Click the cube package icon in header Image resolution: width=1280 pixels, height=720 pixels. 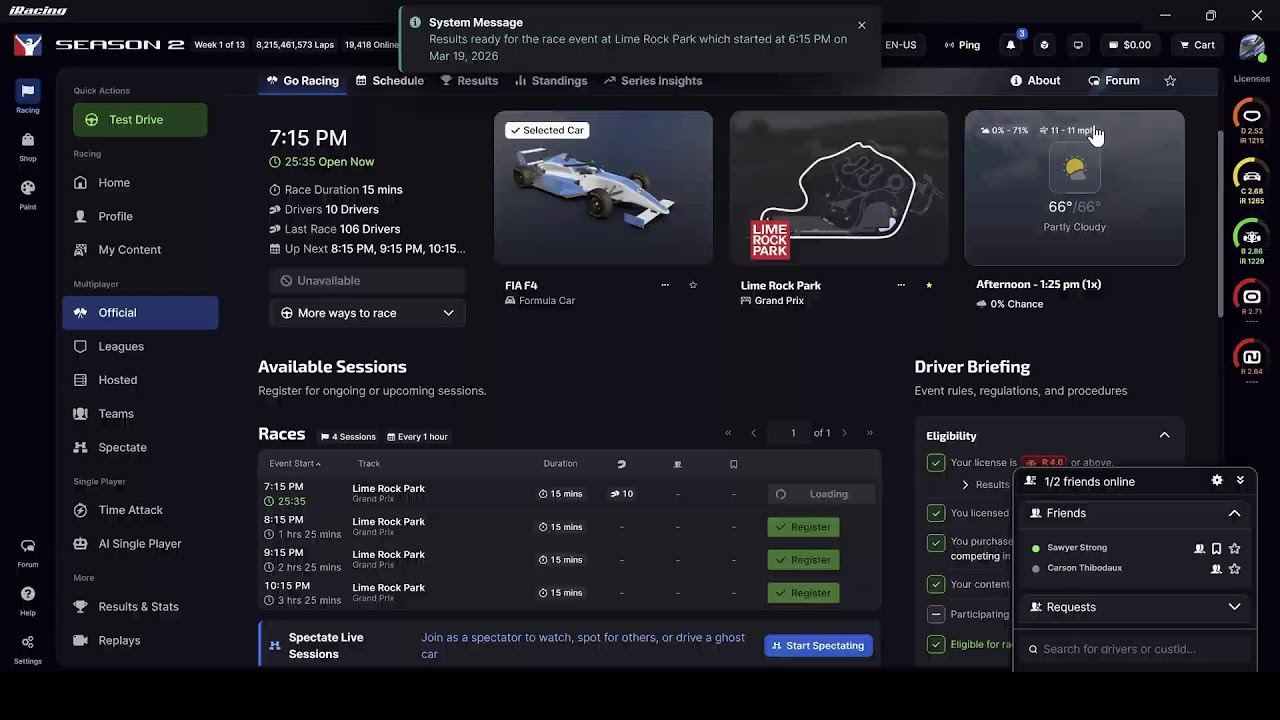click(x=1044, y=45)
